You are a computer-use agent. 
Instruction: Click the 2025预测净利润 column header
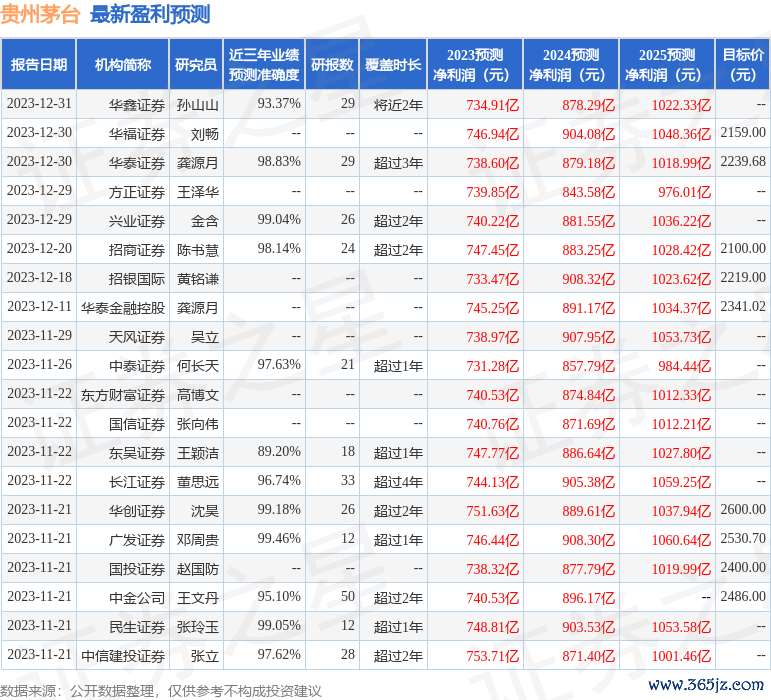coord(667,64)
